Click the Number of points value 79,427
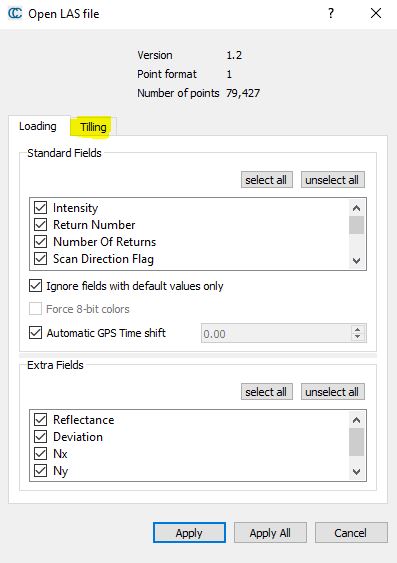Screen dimensions: 397x563 pyautogui.click(x=243, y=93)
